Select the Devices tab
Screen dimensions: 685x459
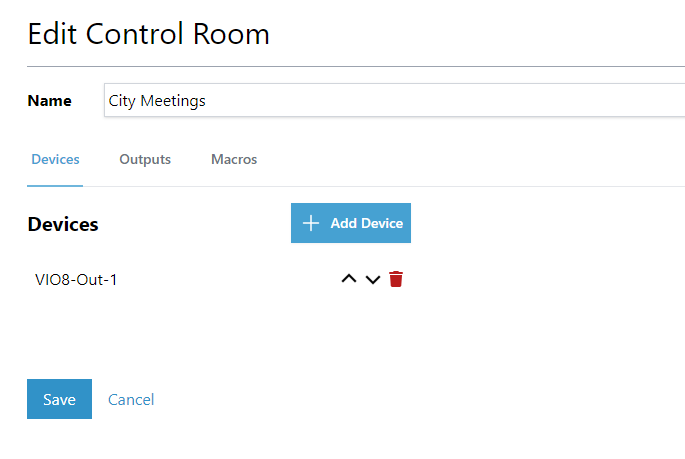click(x=55, y=159)
